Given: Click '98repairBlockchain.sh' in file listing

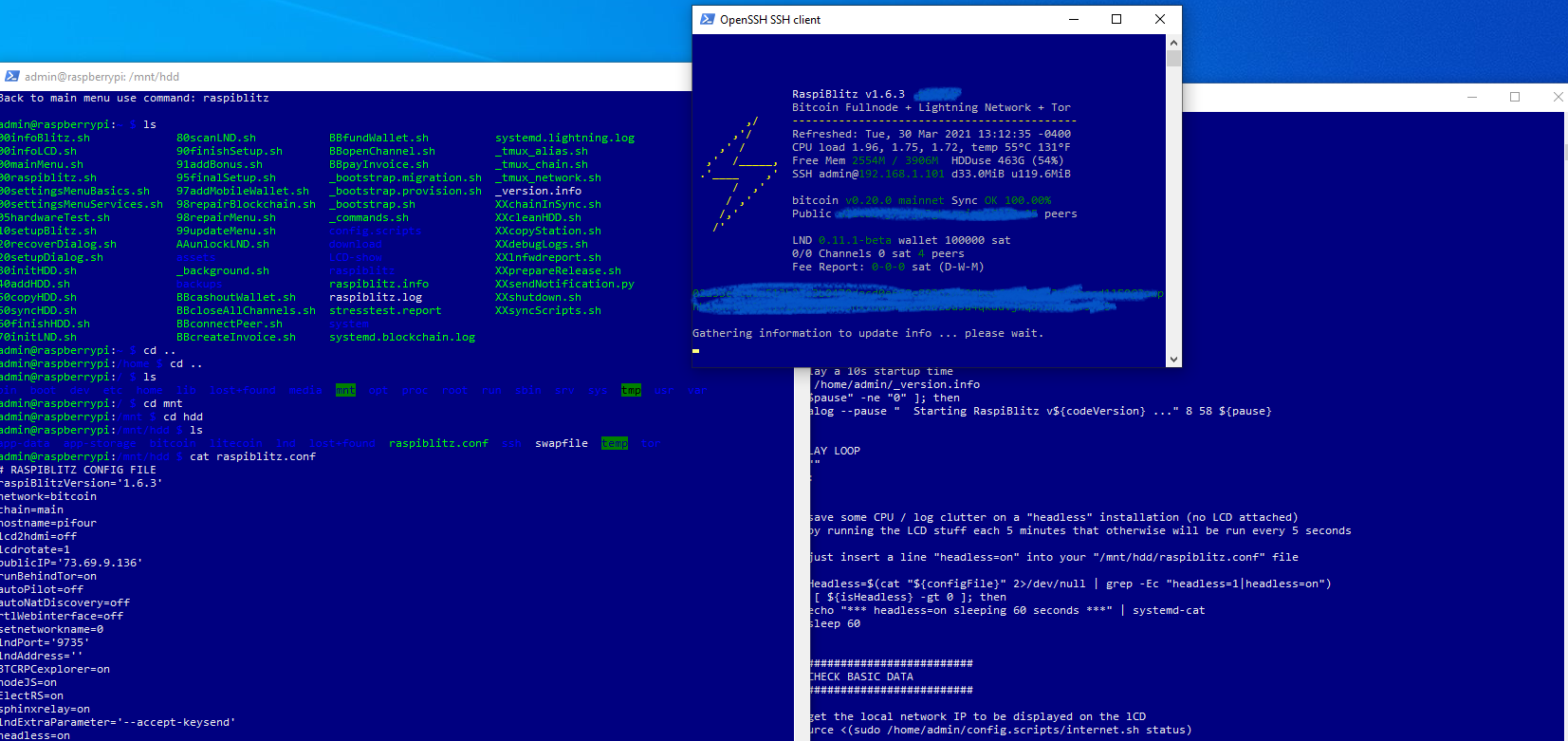Looking at the screenshot, I should point(246,204).
